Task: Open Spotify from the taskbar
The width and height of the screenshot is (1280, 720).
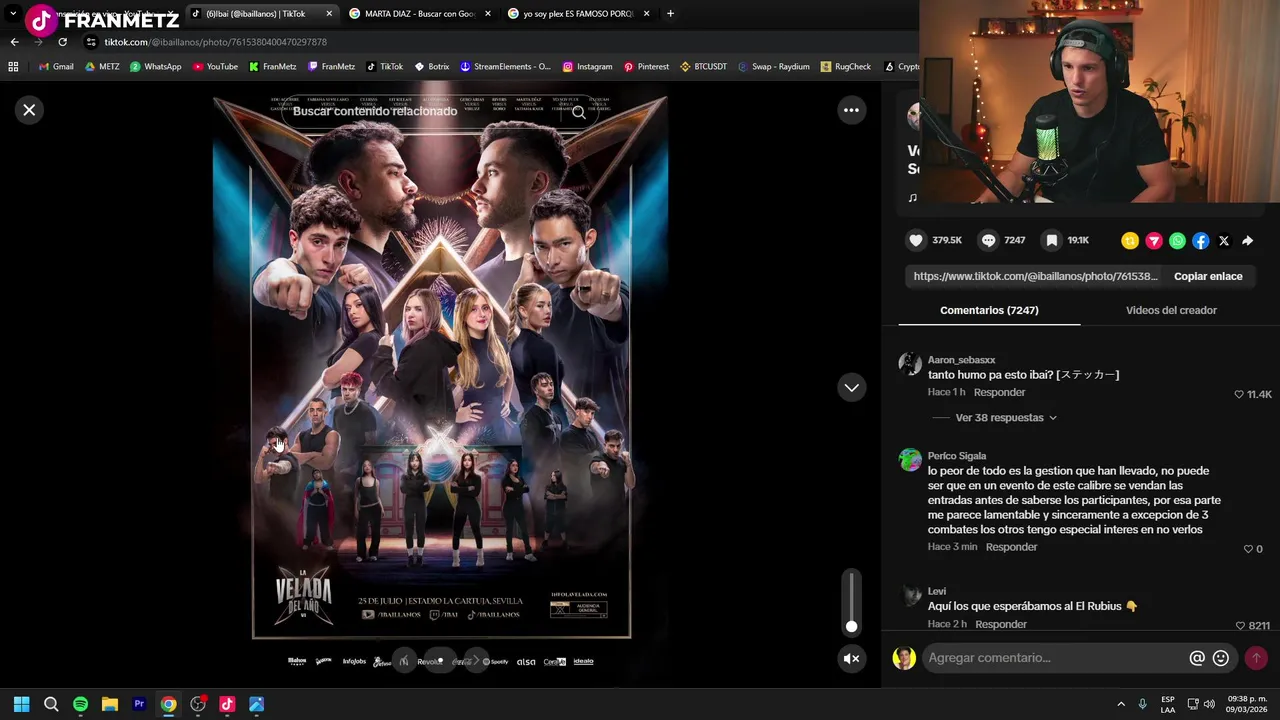Action: coord(80,704)
